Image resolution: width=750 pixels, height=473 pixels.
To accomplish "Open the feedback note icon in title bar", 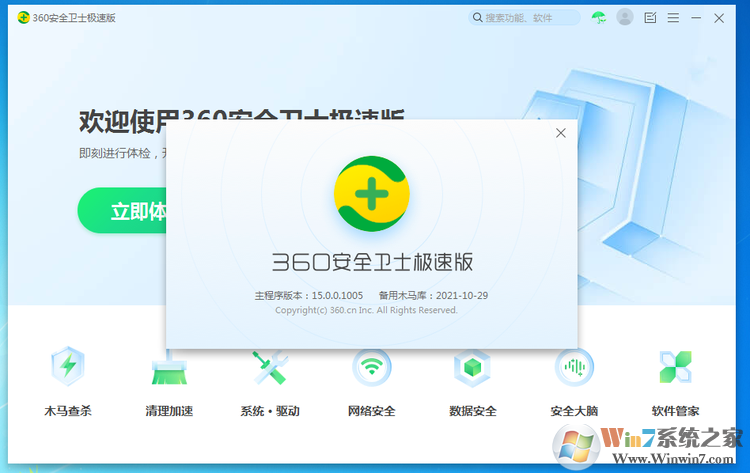I will (x=650, y=18).
